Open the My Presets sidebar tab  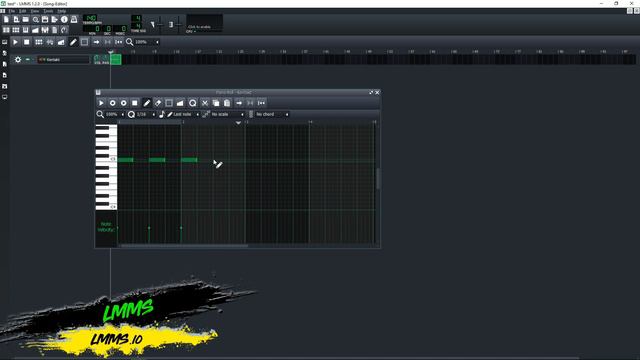pos(4,75)
